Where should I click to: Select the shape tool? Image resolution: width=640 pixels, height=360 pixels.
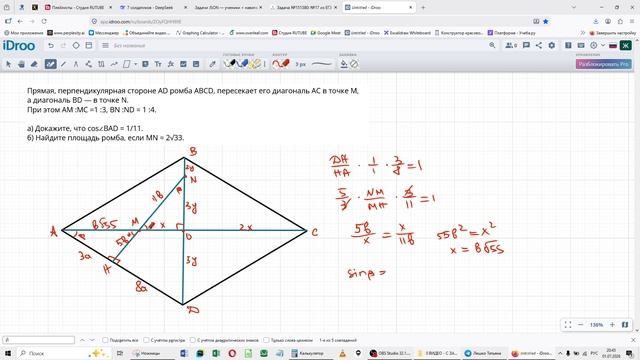point(127,64)
